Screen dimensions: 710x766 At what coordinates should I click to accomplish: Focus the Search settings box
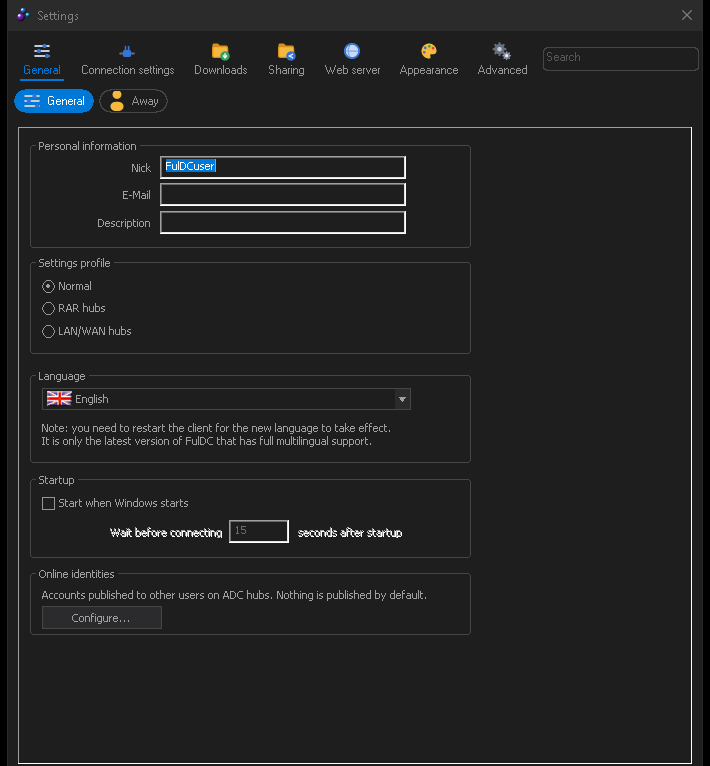pyautogui.click(x=620, y=59)
